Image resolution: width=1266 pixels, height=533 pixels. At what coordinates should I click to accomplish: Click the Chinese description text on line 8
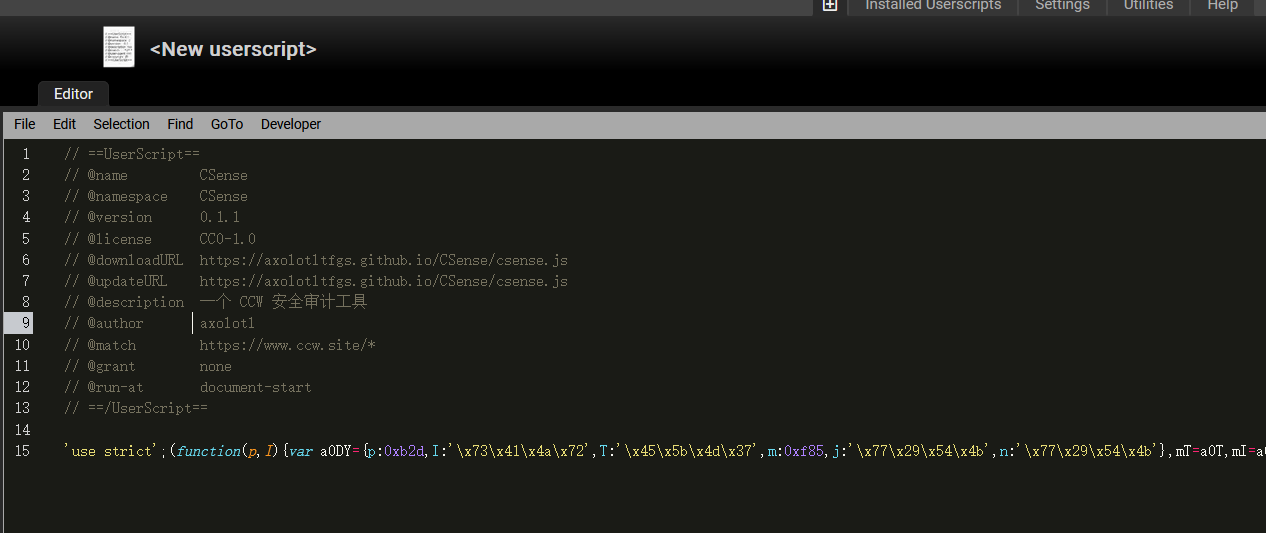click(283, 302)
